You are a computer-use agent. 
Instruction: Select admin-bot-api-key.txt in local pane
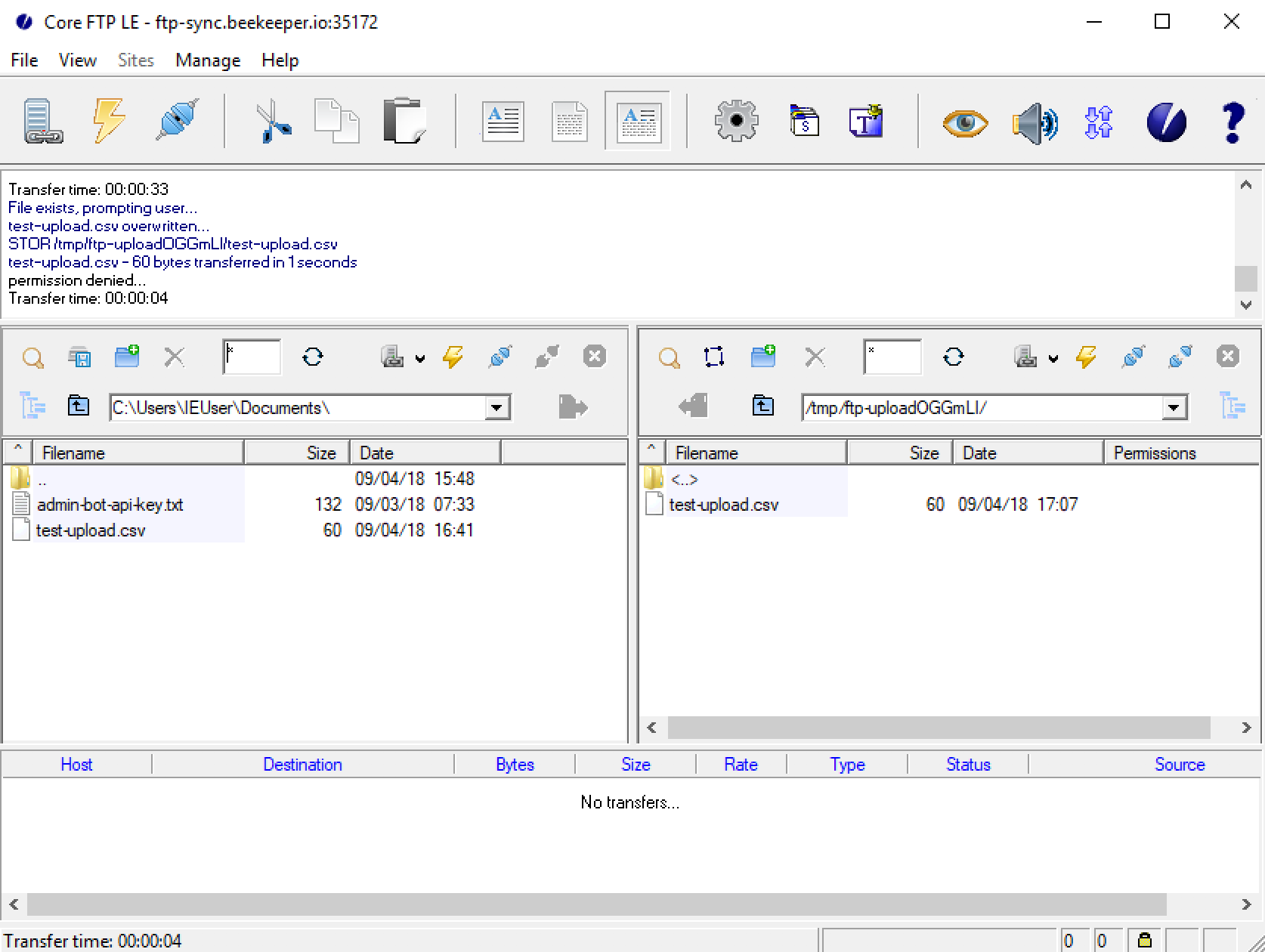point(110,505)
